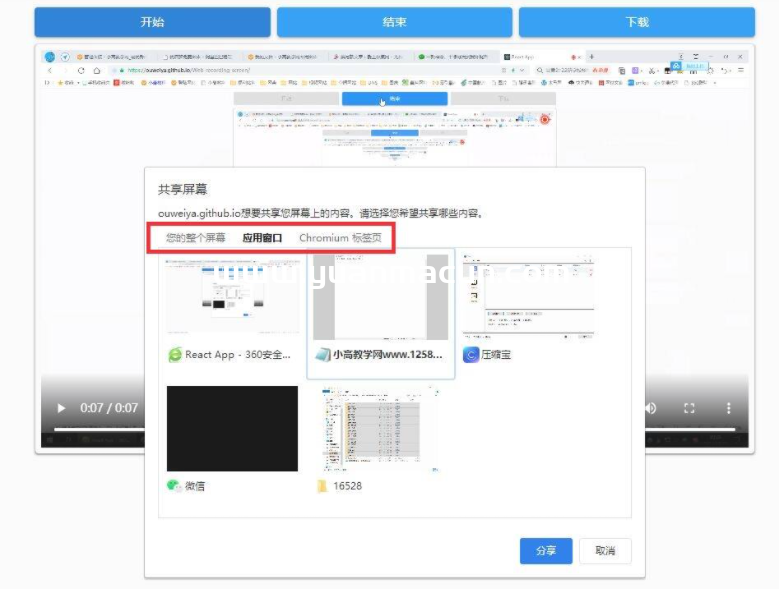Screen dimensions: 779x589
Task: Cancel the dialog with 取消
Action: coord(605,551)
